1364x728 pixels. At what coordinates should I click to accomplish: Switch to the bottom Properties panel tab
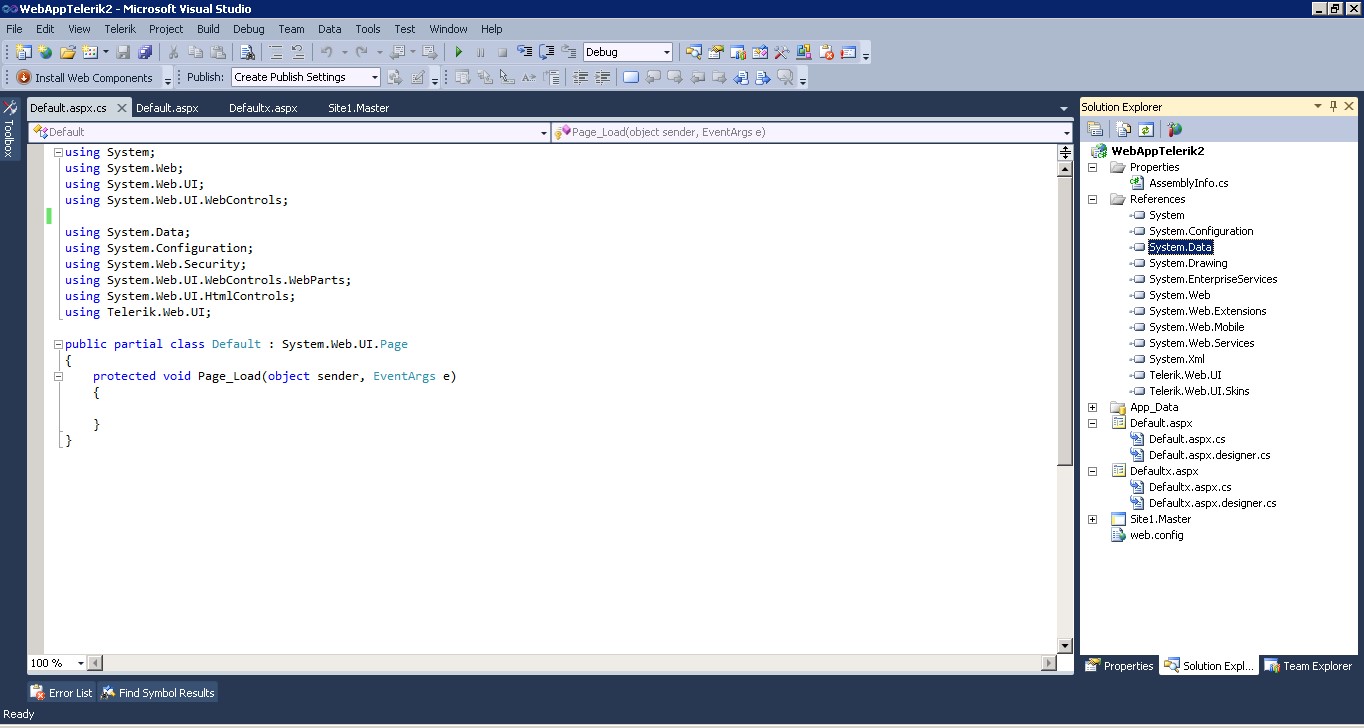click(x=1119, y=666)
